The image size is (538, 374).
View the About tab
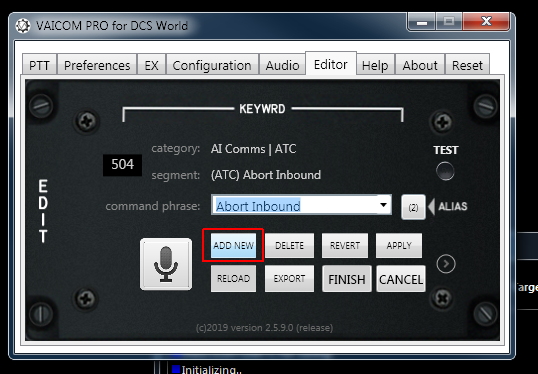pyautogui.click(x=420, y=65)
